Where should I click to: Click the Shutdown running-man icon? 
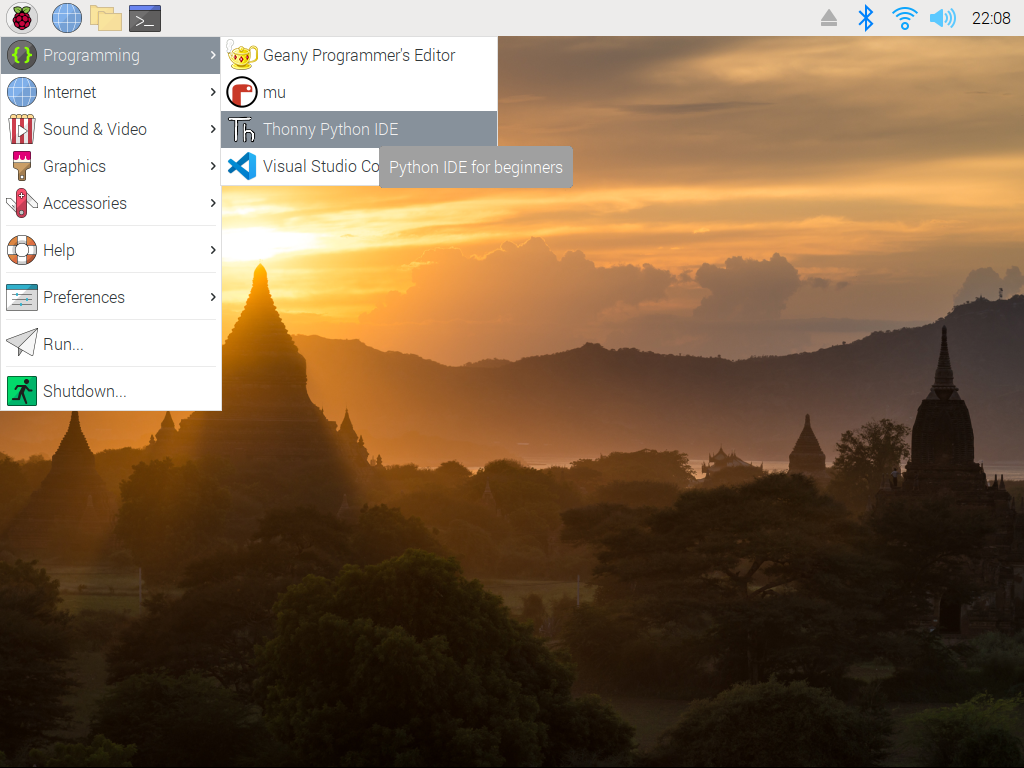point(22,391)
